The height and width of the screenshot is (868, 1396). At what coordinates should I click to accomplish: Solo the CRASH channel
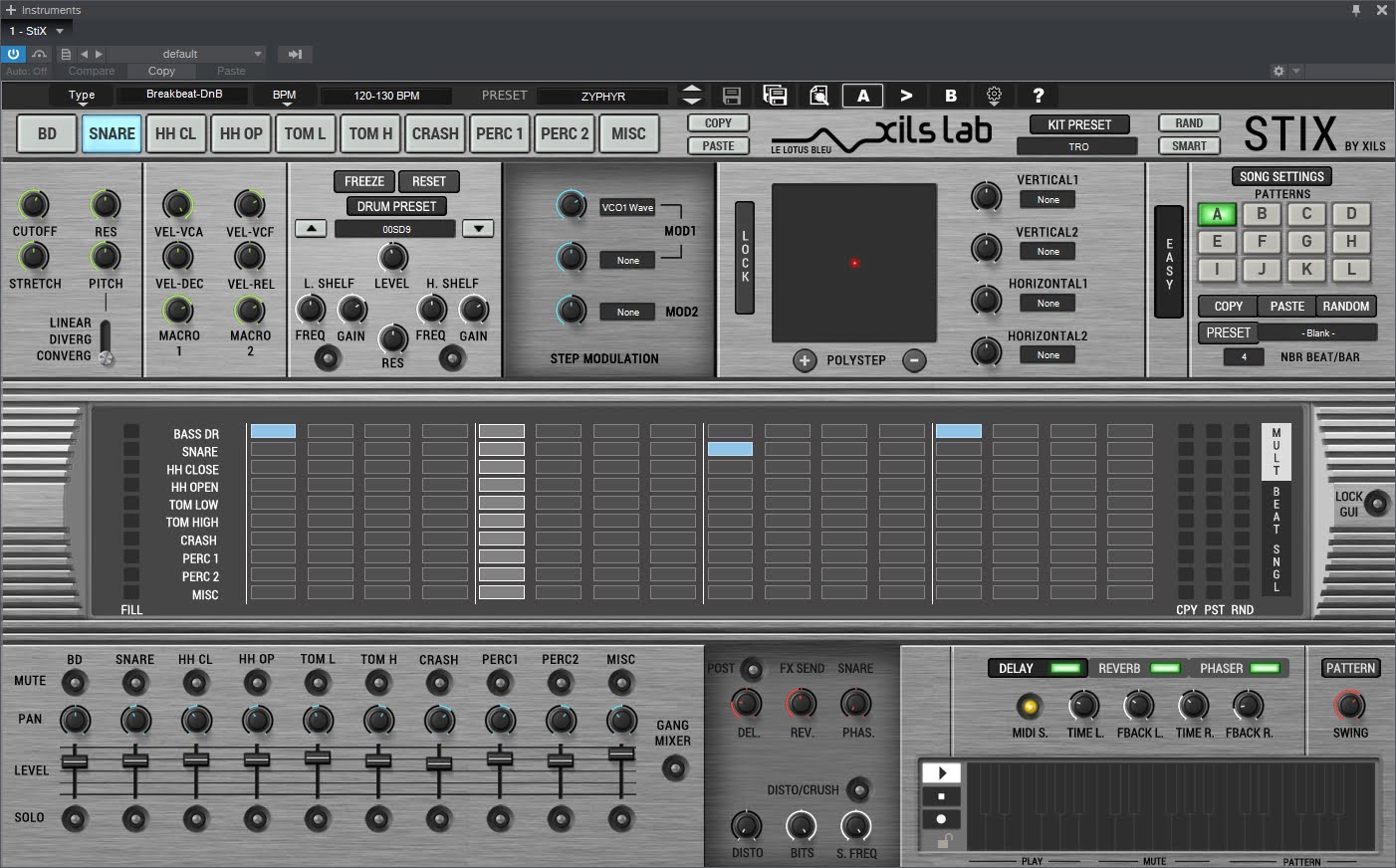439,819
